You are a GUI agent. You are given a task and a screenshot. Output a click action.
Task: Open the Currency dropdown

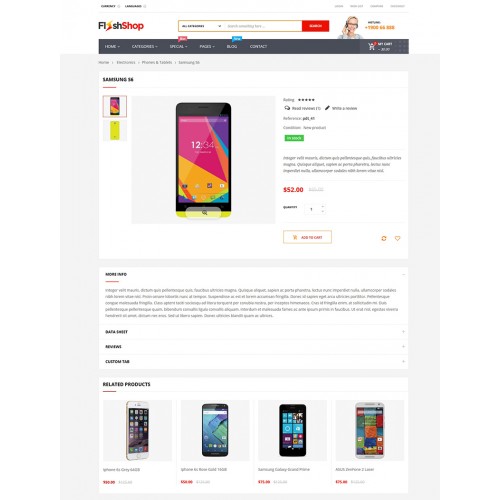[x=110, y=6]
